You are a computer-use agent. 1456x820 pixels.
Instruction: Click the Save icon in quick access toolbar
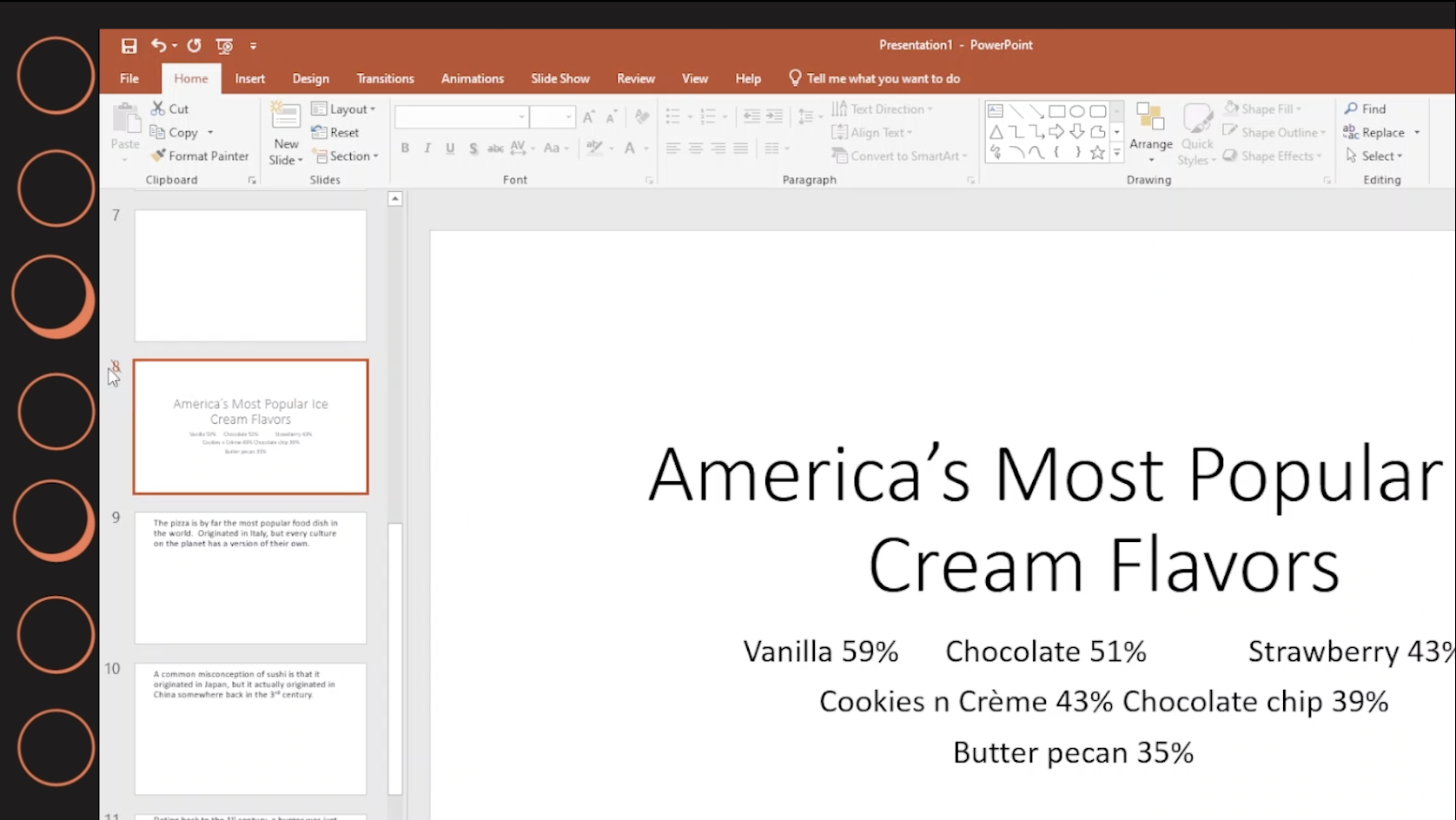pyautogui.click(x=129, y=46)
